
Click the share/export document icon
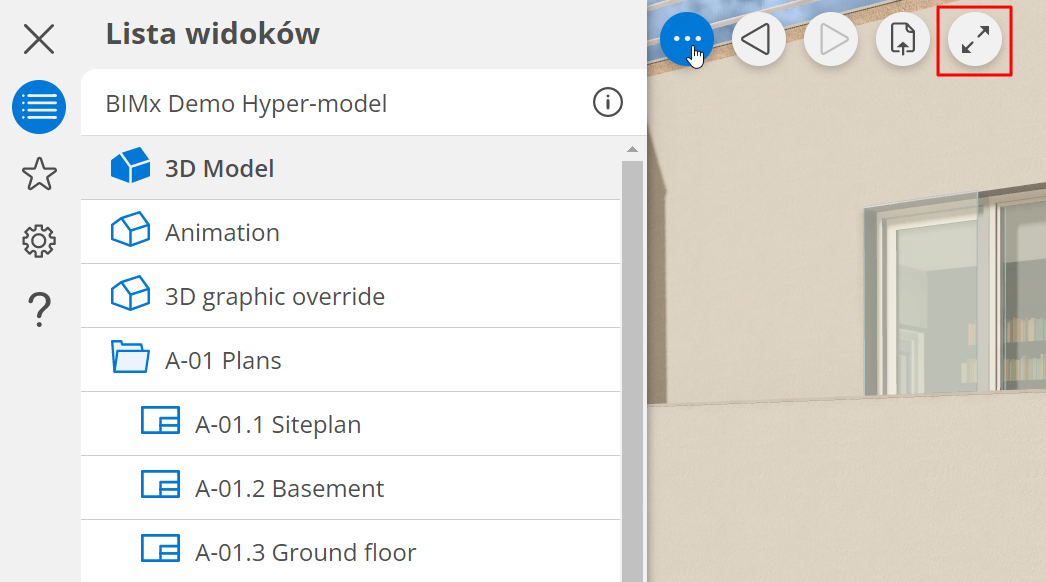click(x=903, y=40)
